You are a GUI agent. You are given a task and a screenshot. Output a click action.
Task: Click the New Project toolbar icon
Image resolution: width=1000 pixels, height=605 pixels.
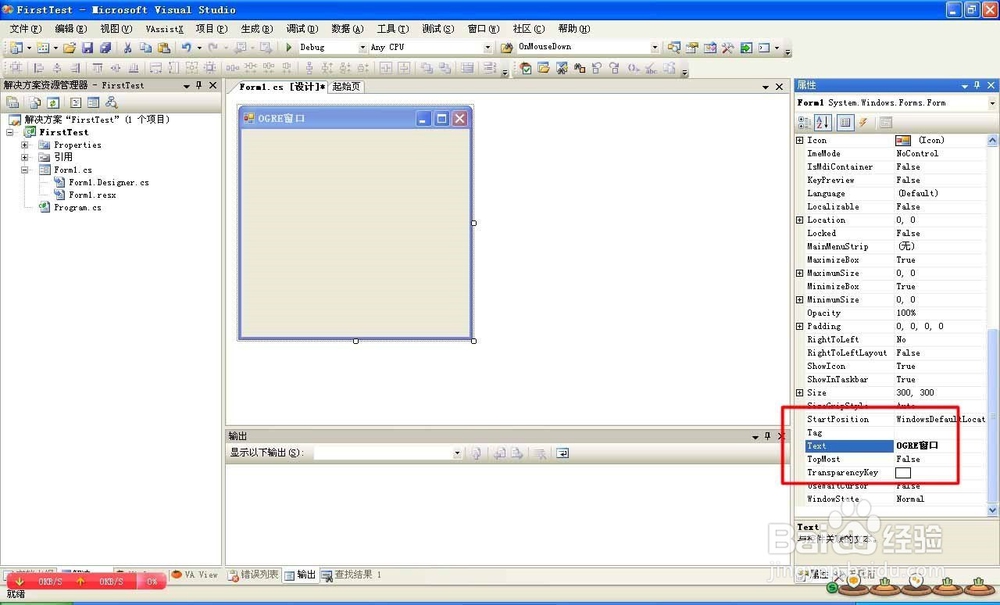15,48
